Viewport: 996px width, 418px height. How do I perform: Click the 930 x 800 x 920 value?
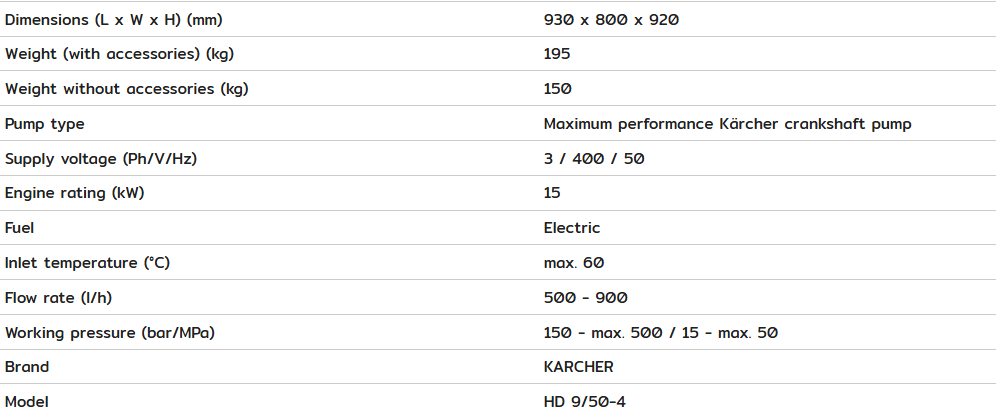(x=611, y=20)
